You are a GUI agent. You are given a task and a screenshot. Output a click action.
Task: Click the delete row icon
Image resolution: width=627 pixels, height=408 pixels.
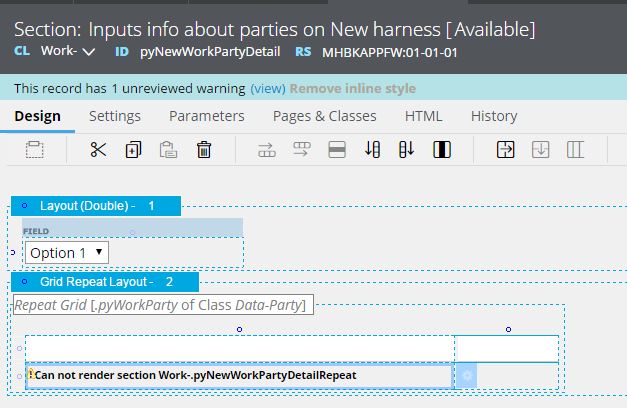tap(337, 150)
